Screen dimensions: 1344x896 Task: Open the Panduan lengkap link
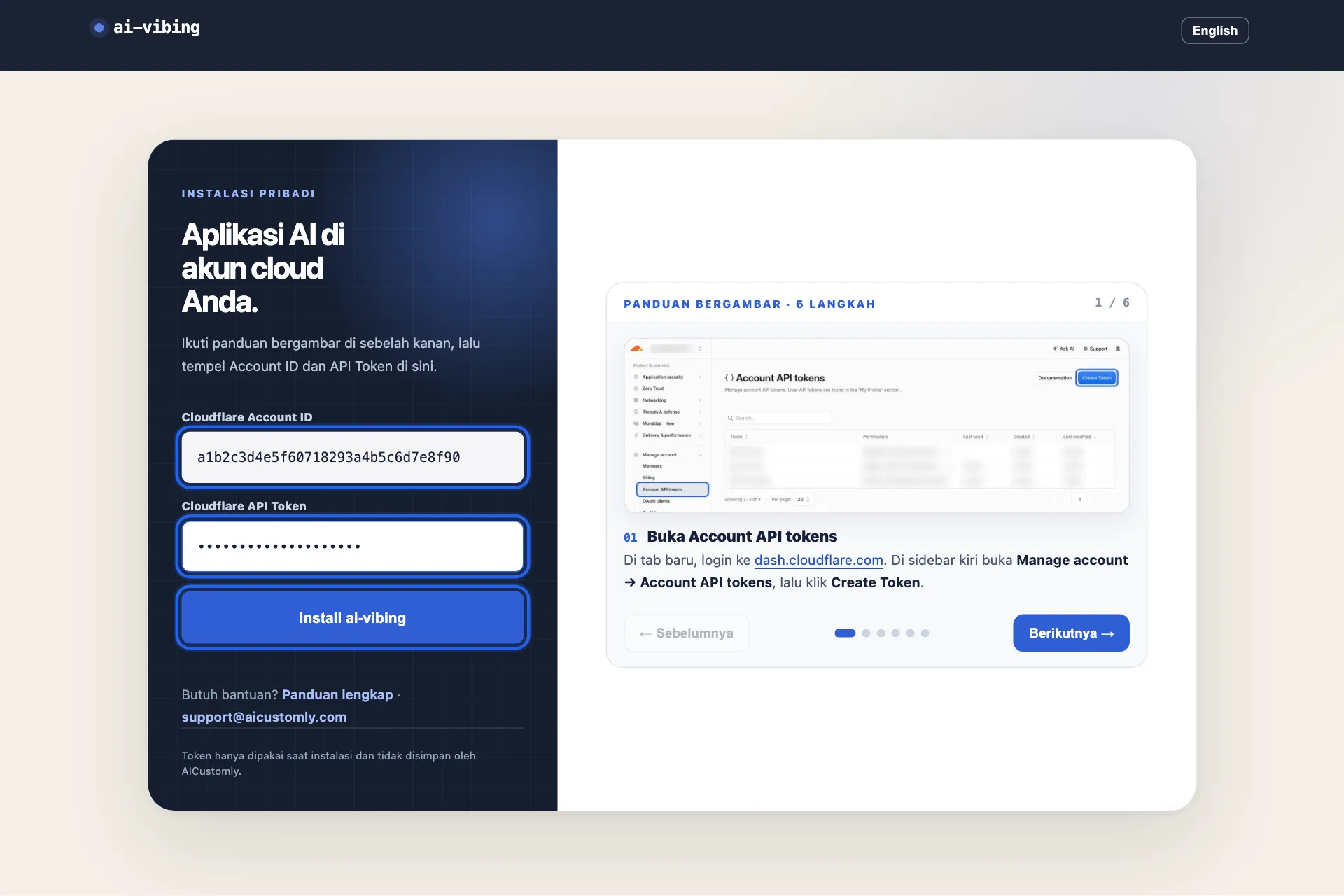click(337, 694)
